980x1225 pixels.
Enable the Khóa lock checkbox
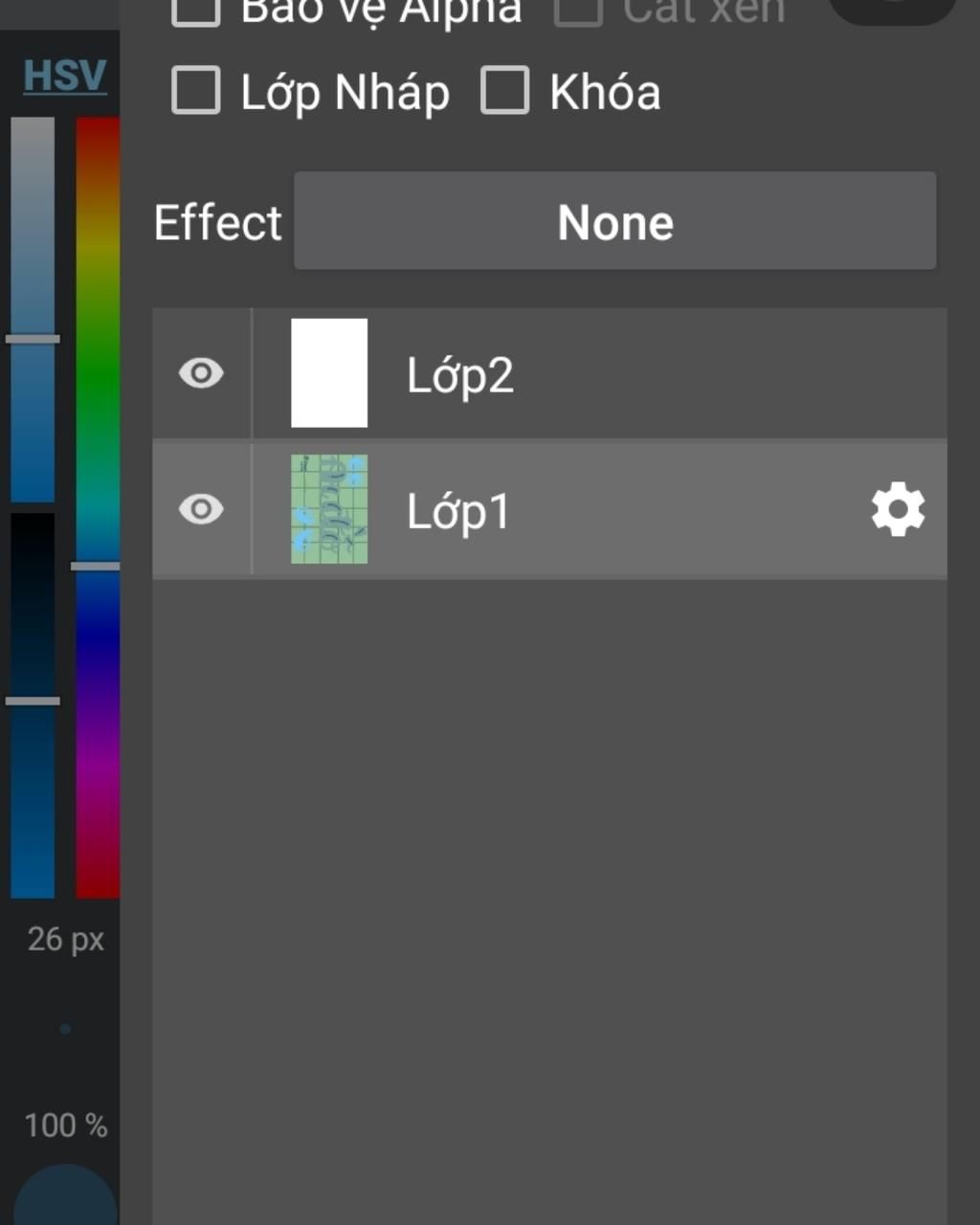(505, 91)
